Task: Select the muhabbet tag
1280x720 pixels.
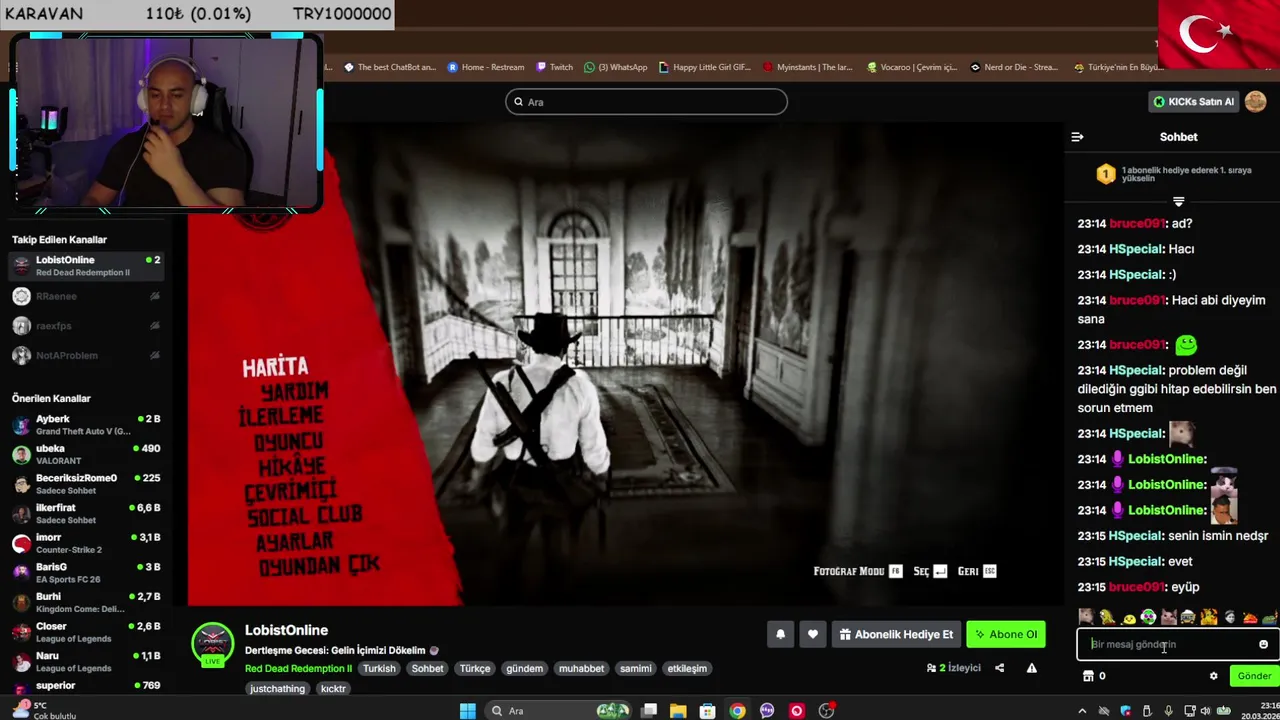Action: (x=581, y=669)
